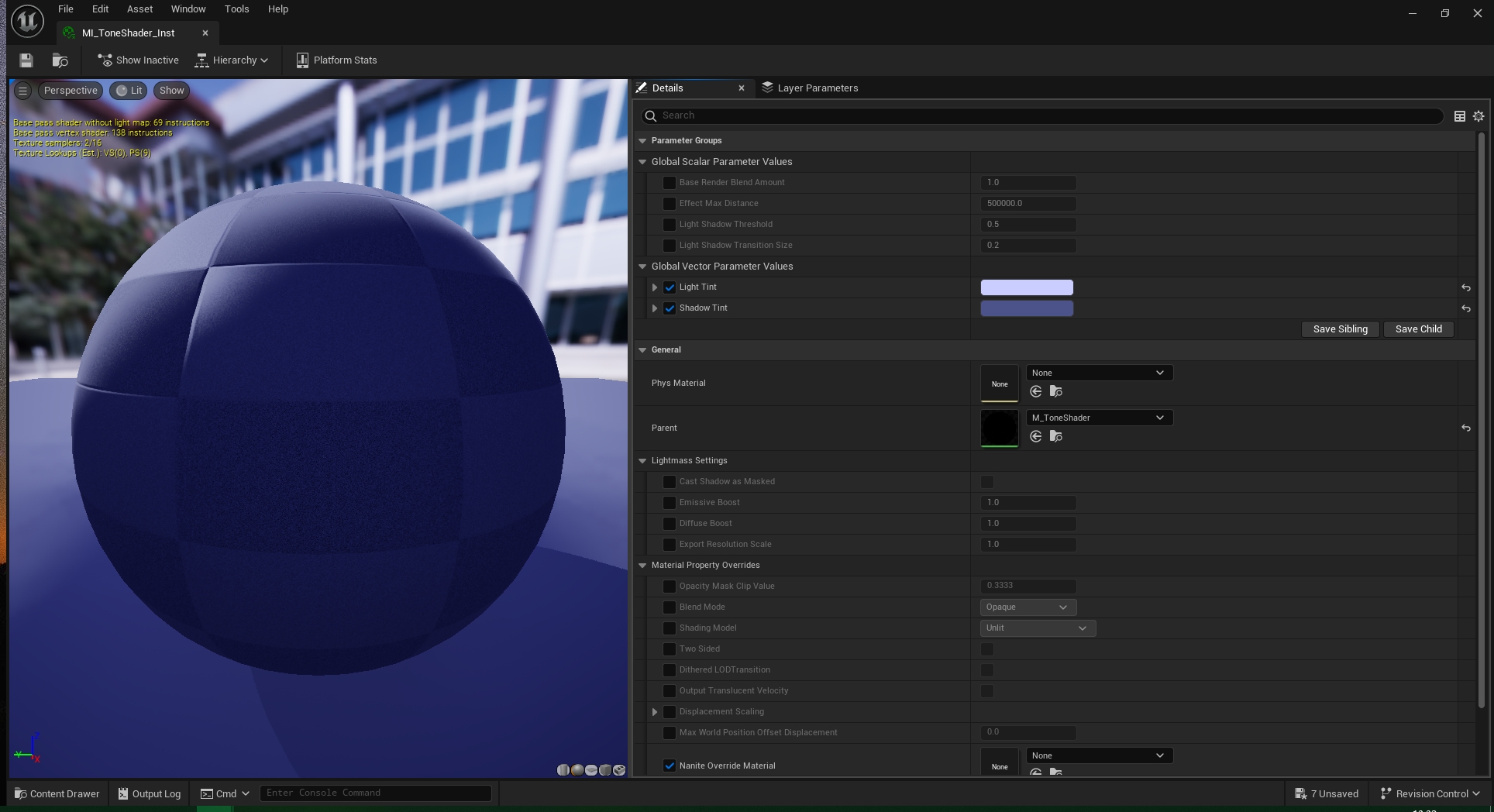
Task: Browse to Parent material M_ToneShader
Action: (x=1055, y=436)
